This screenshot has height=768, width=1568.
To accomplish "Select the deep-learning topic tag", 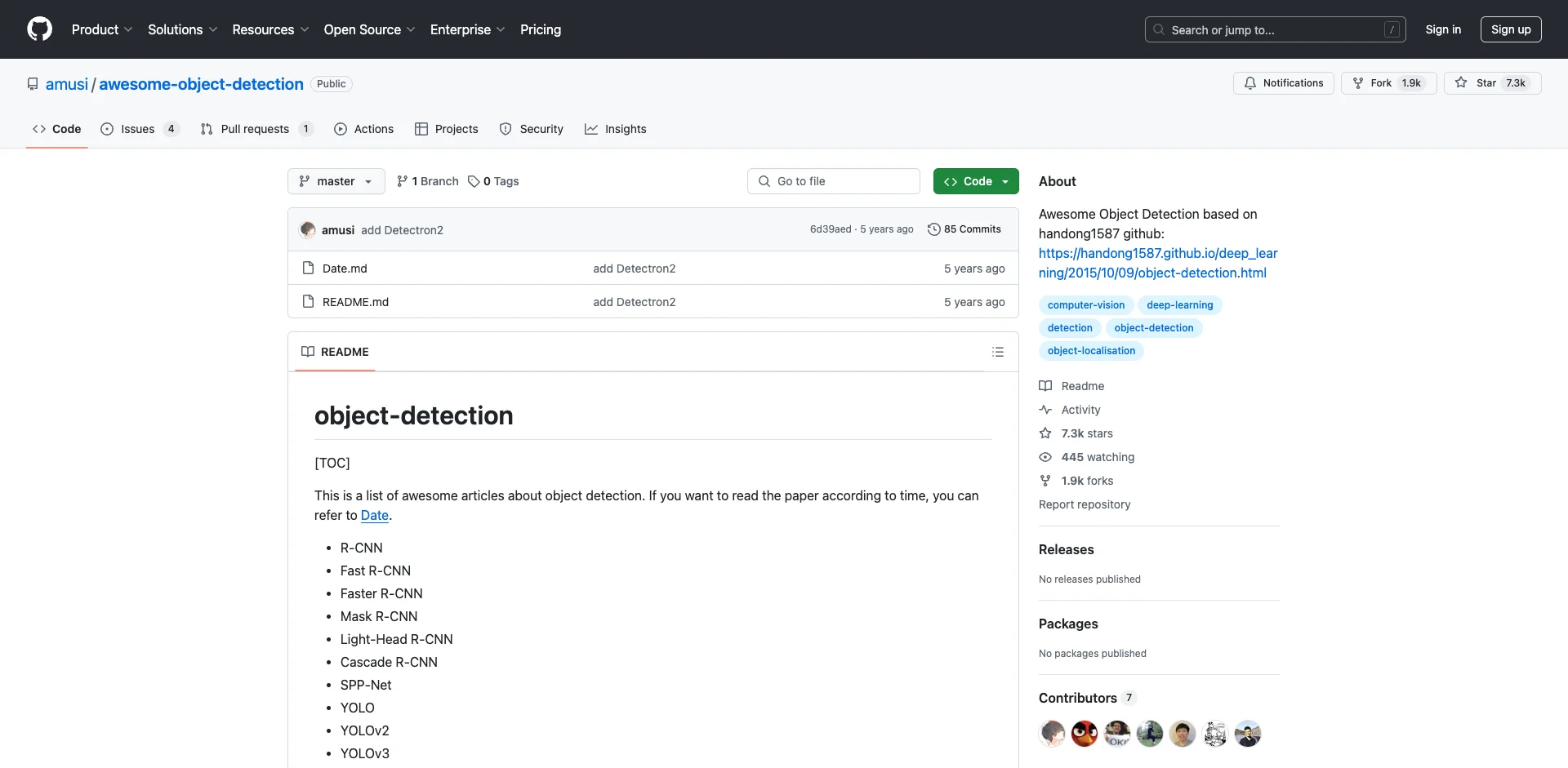I will pyautogui.click(x=1179, y=305).
